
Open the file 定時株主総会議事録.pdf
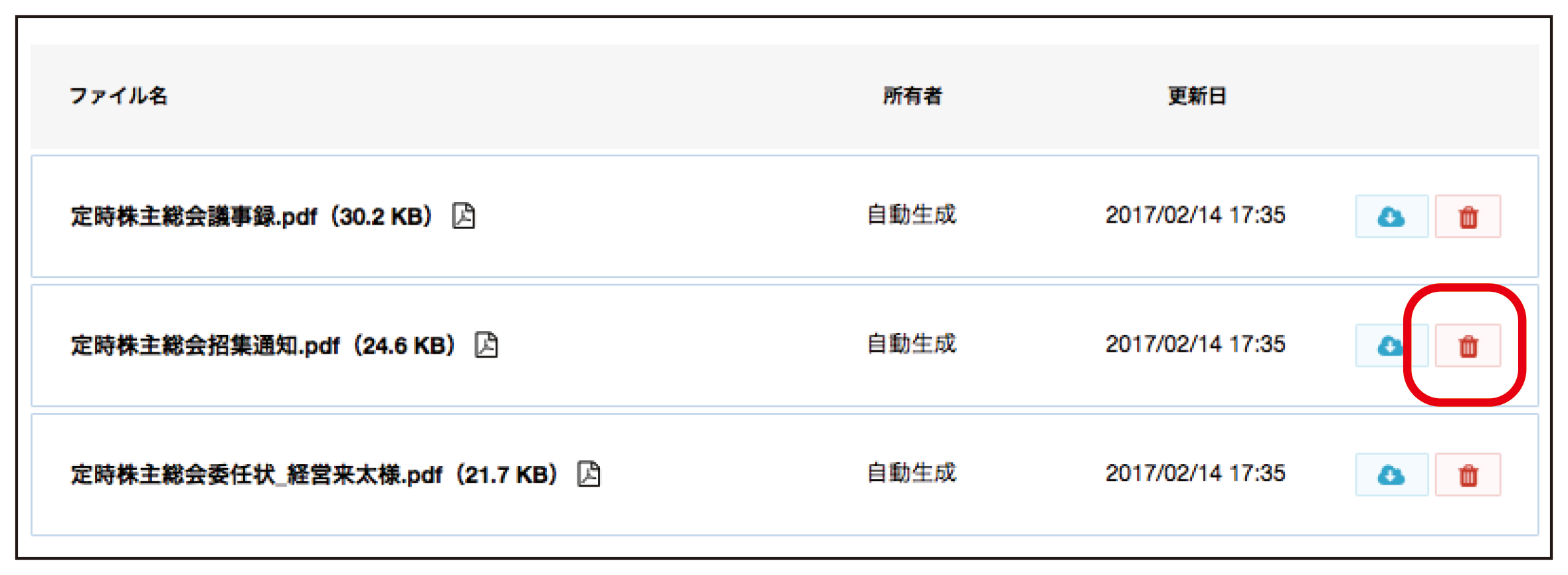coord(194,216)
